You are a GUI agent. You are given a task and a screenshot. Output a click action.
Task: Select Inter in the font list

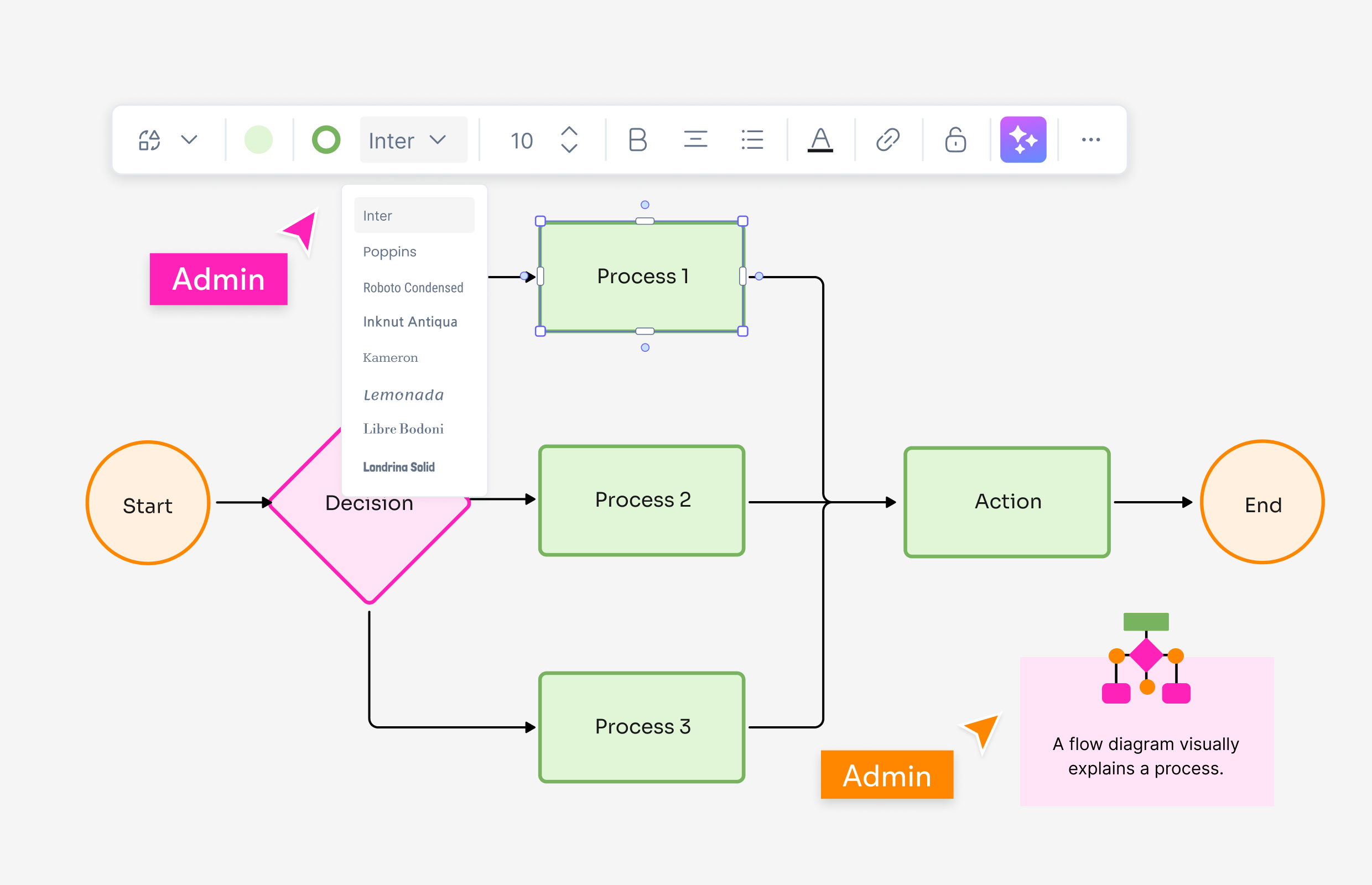(414, 216)
